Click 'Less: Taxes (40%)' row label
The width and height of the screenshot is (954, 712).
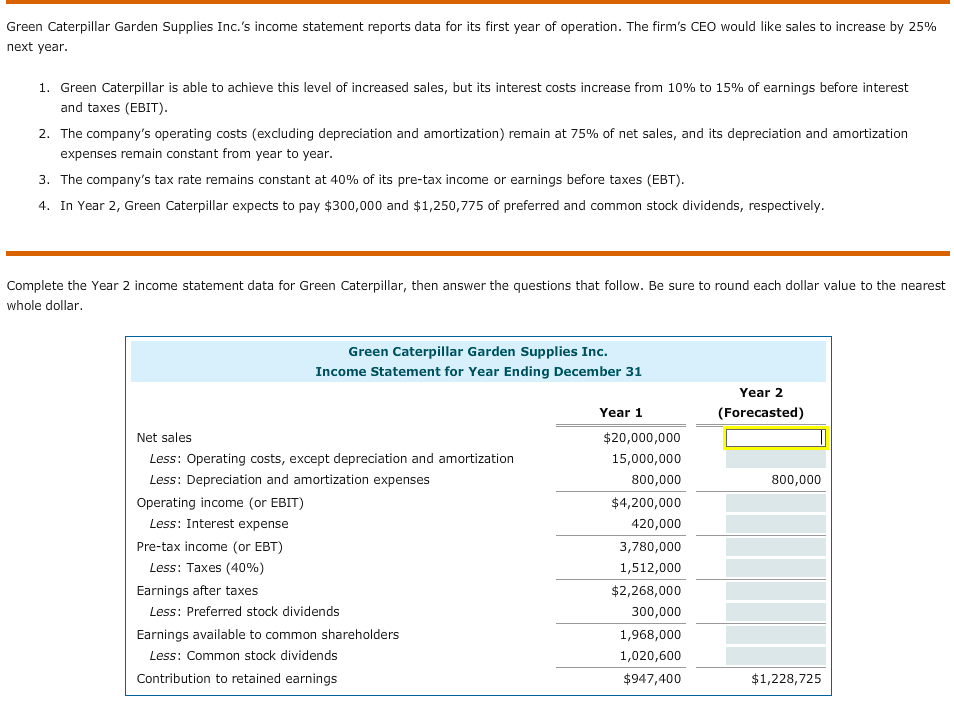point(207,568)
